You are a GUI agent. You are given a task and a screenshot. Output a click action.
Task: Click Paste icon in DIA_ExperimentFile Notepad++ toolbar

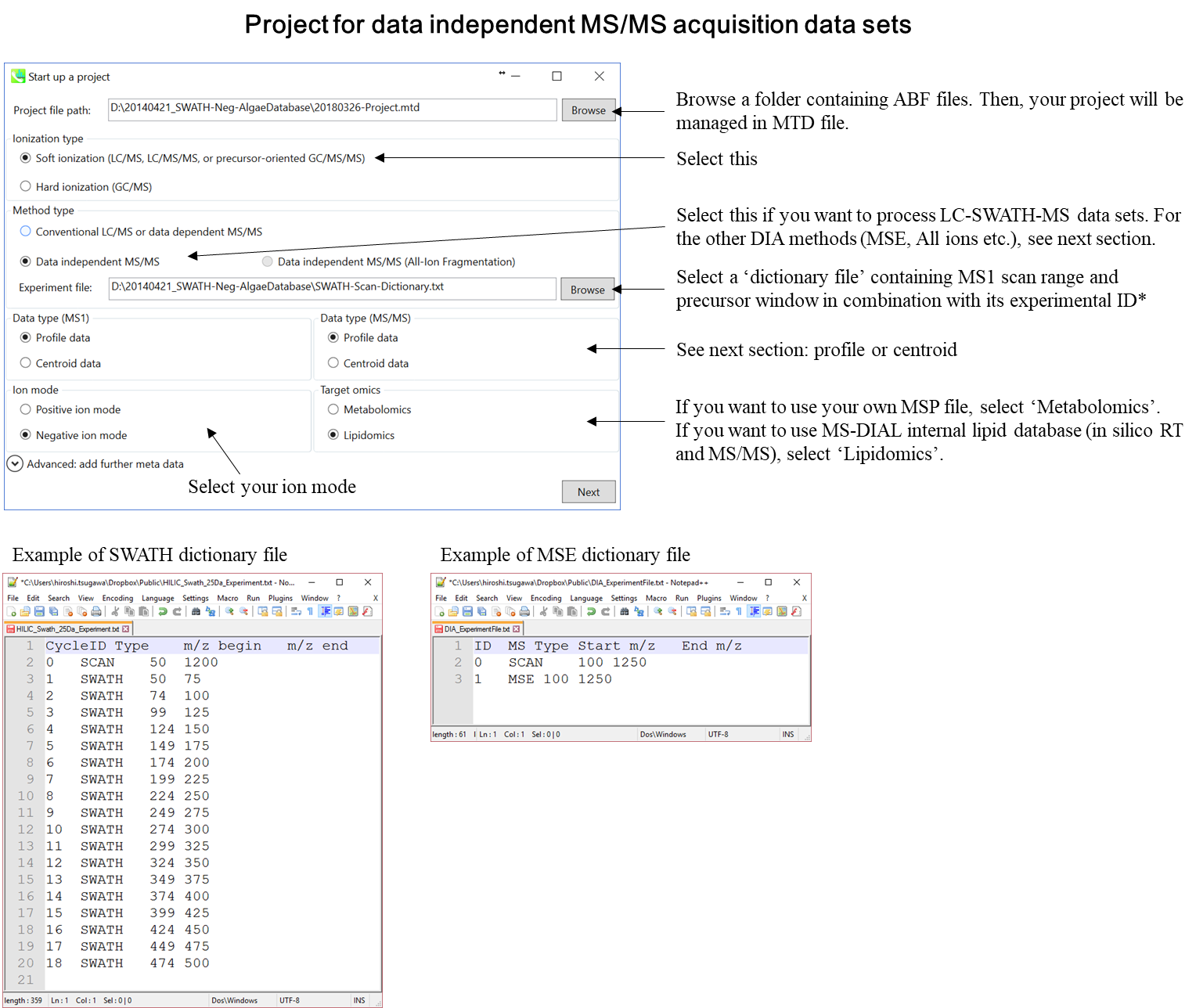572,611
